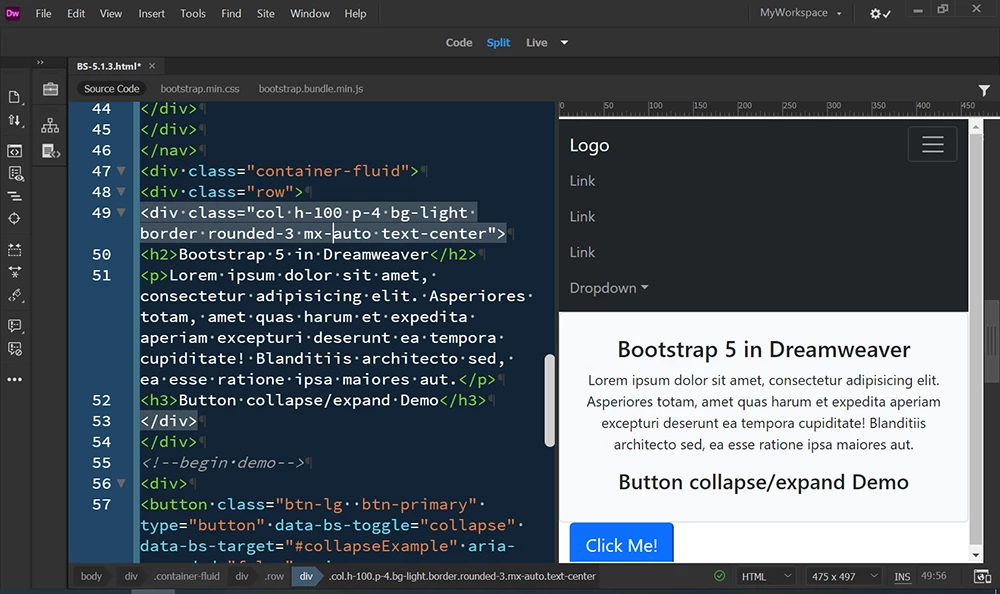
Task: Click live preview scrollbar up arrow
Action: (975, 127)
